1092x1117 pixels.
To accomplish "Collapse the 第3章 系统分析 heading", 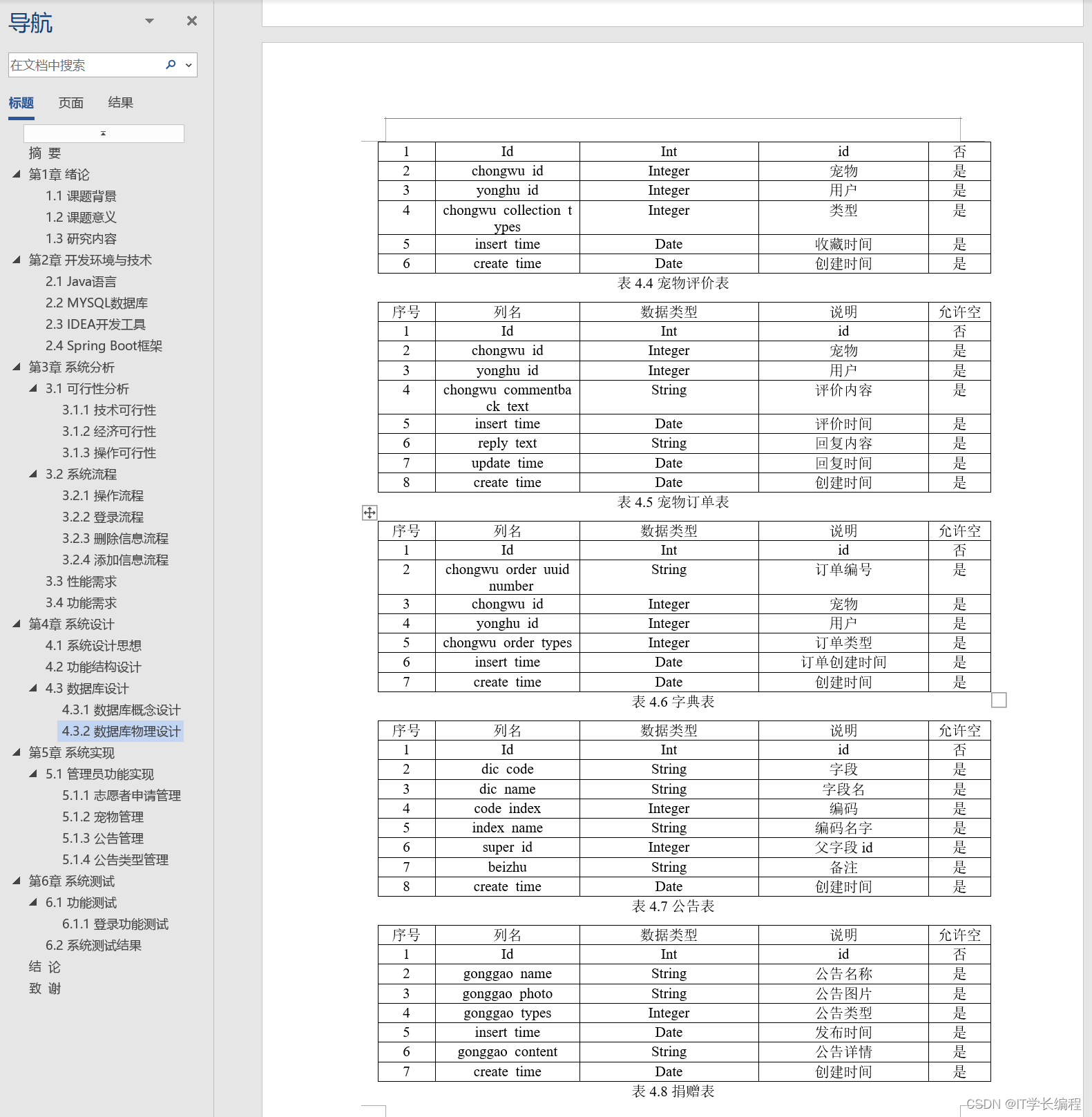I will coord(16,367).
